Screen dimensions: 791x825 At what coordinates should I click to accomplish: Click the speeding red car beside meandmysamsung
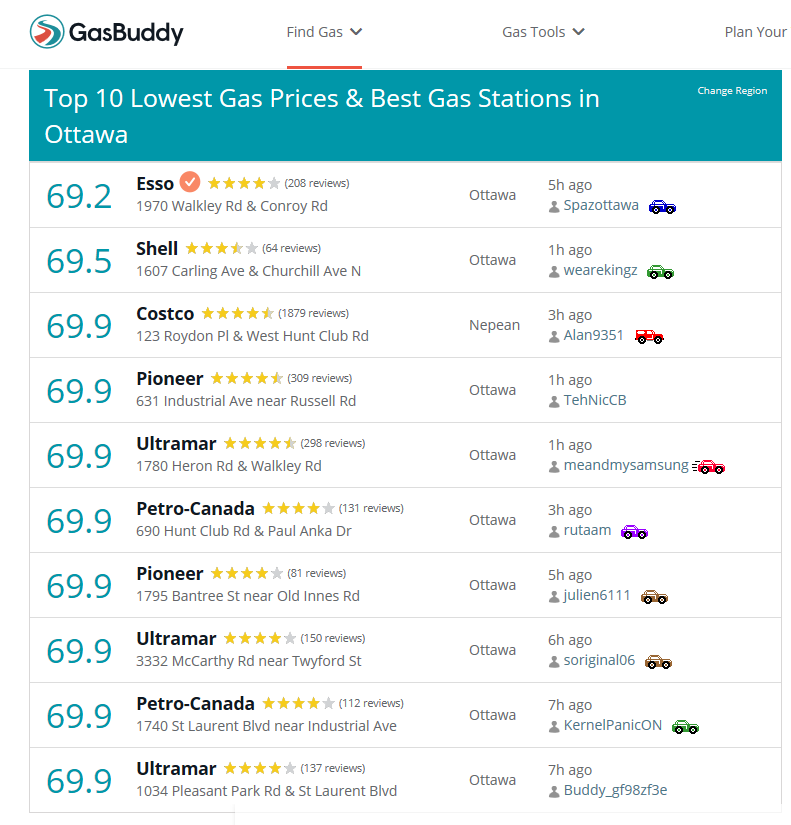(708, 467)
